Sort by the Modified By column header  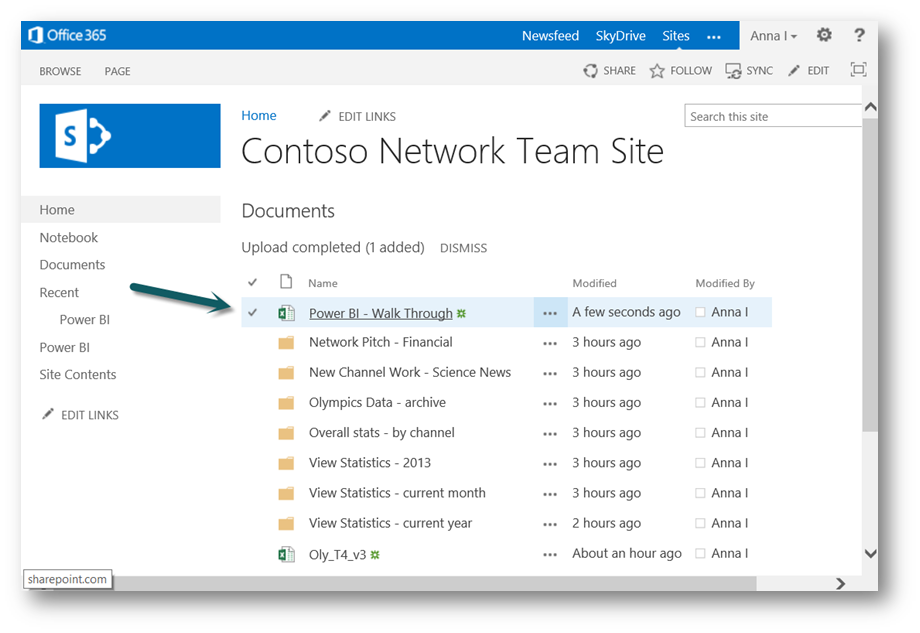coord(725,283)
